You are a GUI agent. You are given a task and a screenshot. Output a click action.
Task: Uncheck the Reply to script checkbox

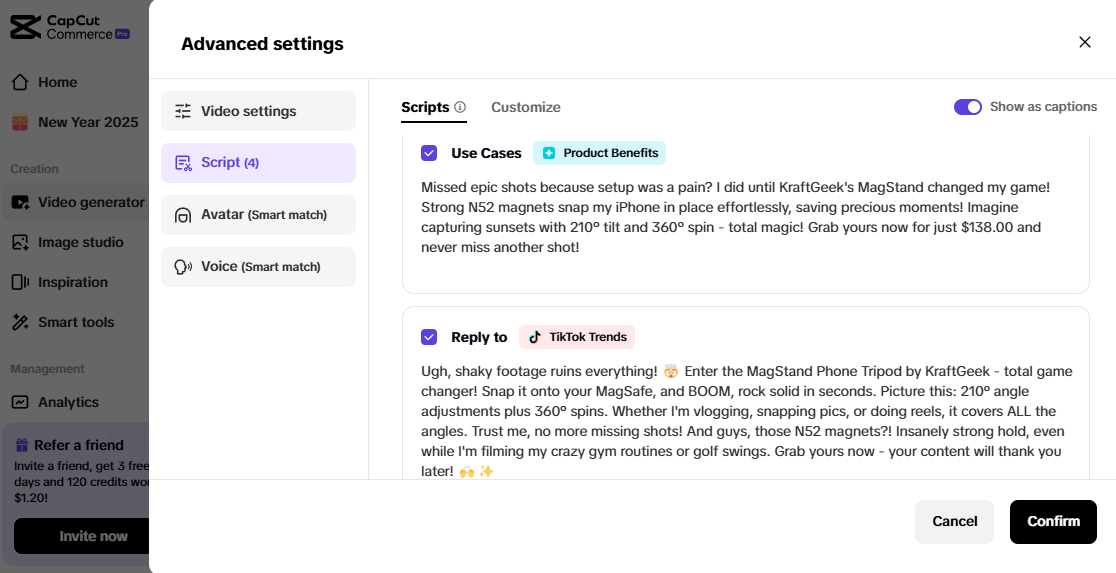[x=429, y=337]
